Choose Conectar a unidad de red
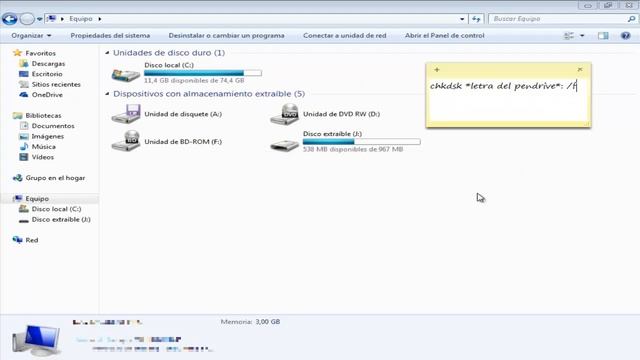The height and width of the screenshot is (360, 640). (x=344, y=36)
